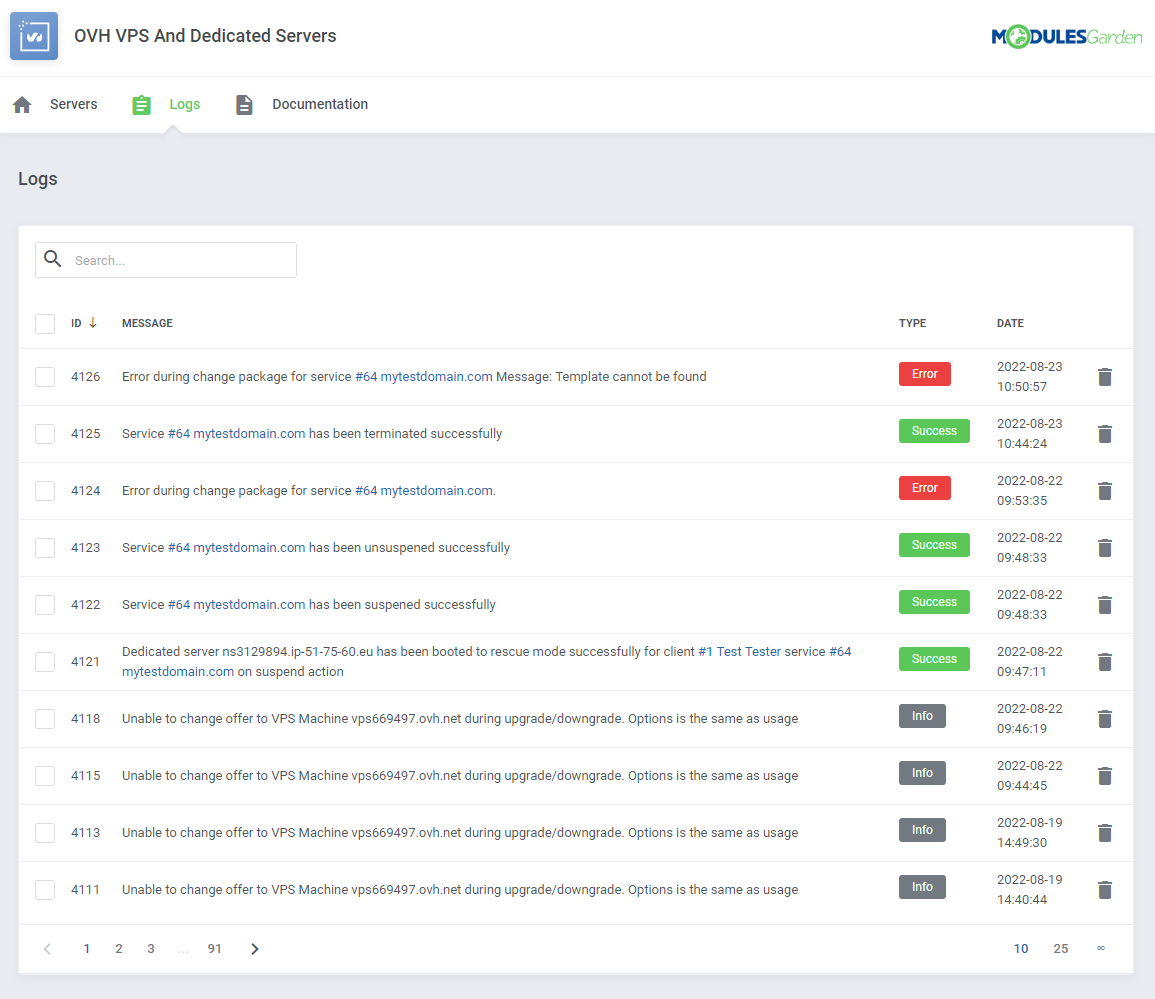The width and height of the screenshot is (1155, 999).
Task: Switch to the Servers tab
Action: pos(71,104)
